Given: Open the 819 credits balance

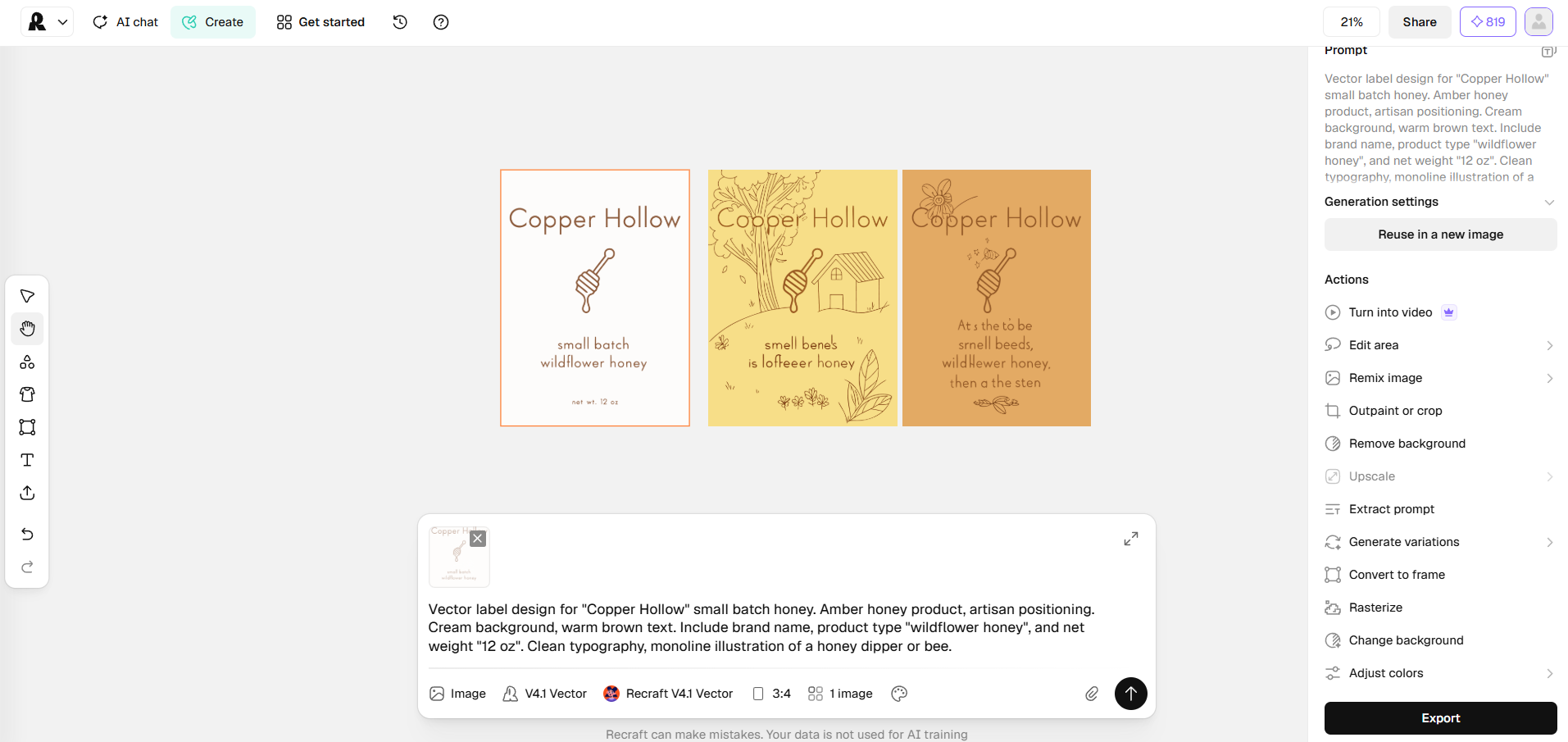Looking at the screenshot, I should click(x=1488, y=22).
